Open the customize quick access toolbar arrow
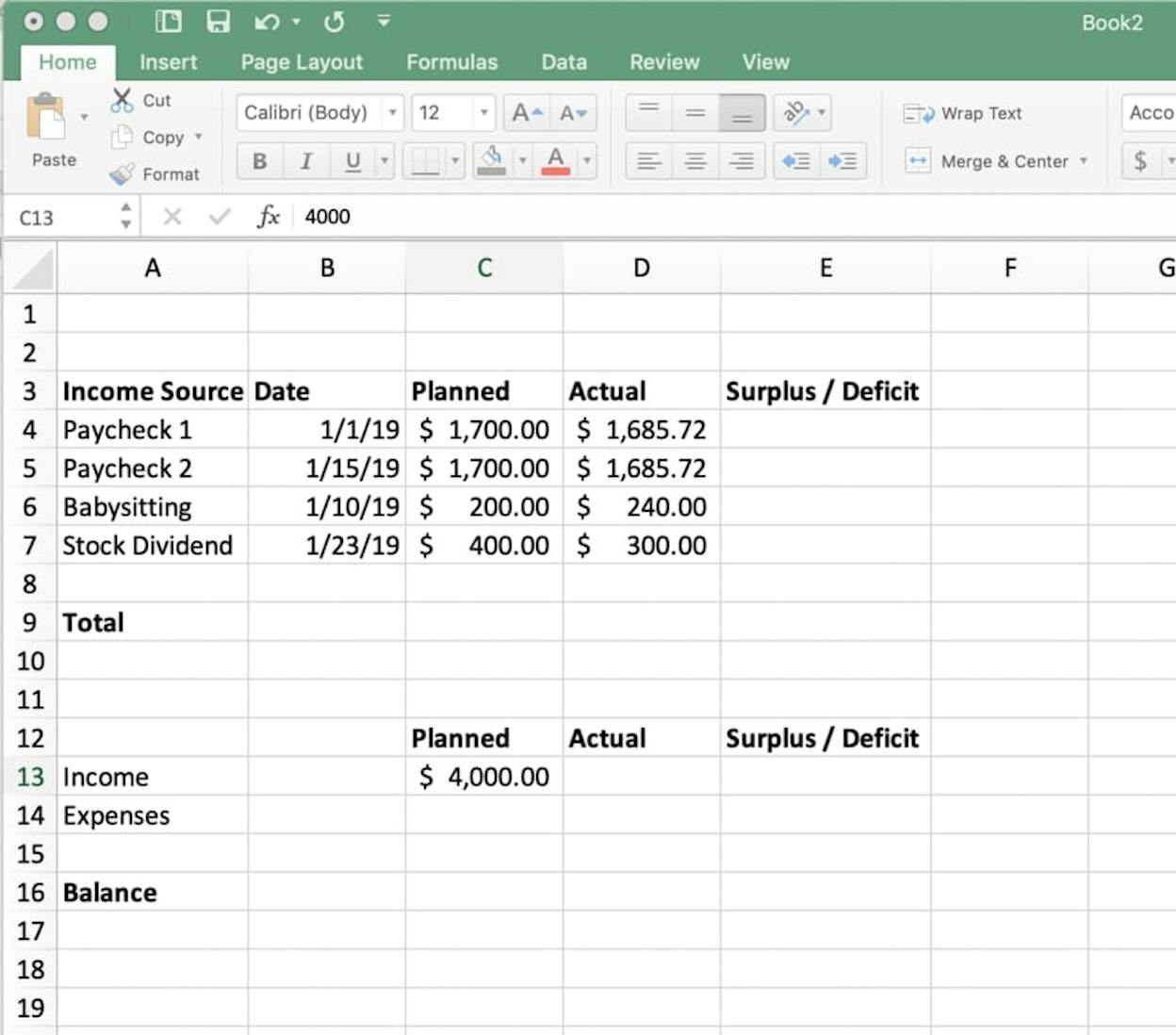Viewport: 1176px width, 1035px height. click(x=384, y=20)
